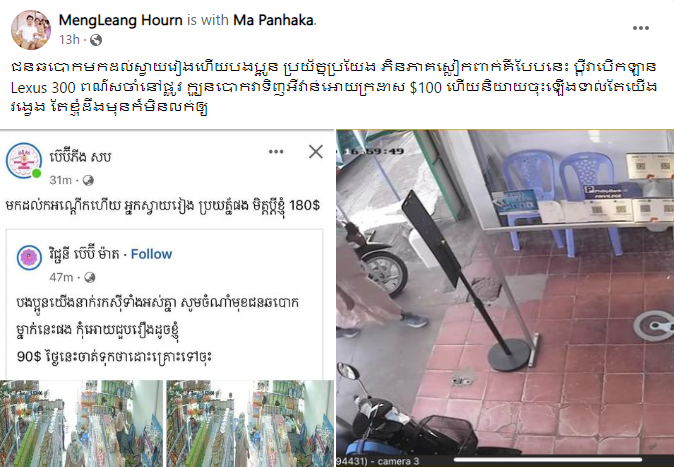Close the embedded post with the X button
Image resolution: width=674 pixels, height=467 pixels.
point(316,151)
